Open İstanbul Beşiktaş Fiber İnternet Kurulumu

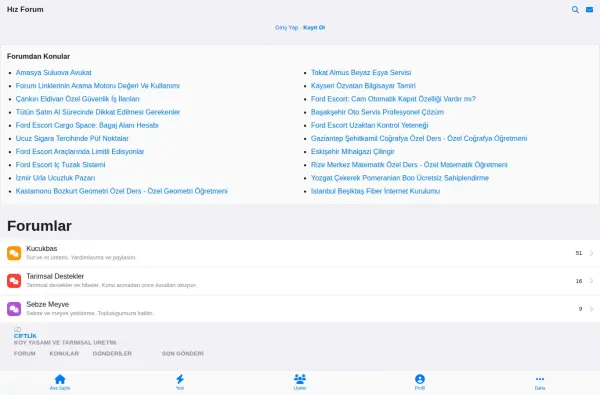[375, 191]
